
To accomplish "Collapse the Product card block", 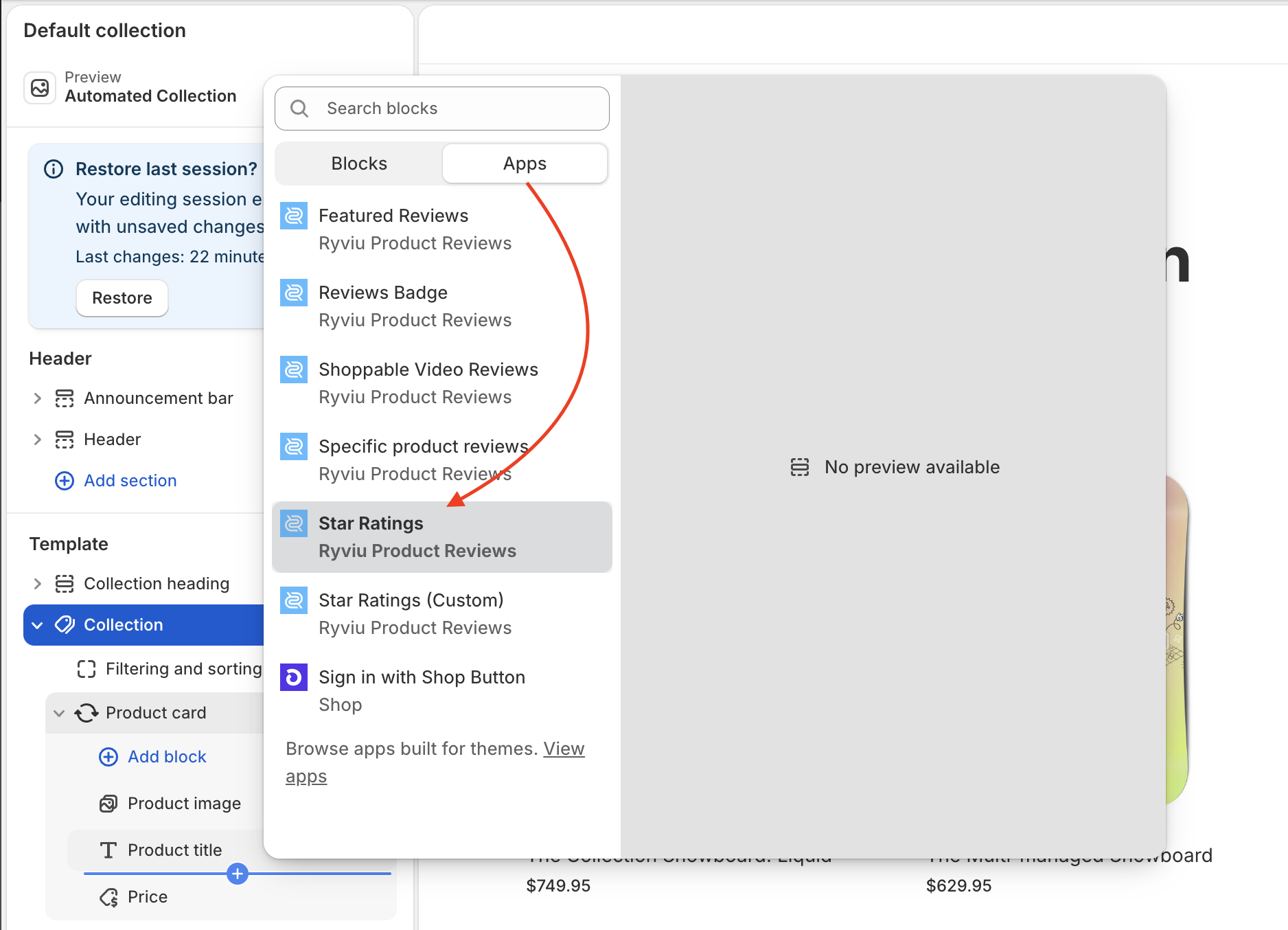I will click(60, 713).
